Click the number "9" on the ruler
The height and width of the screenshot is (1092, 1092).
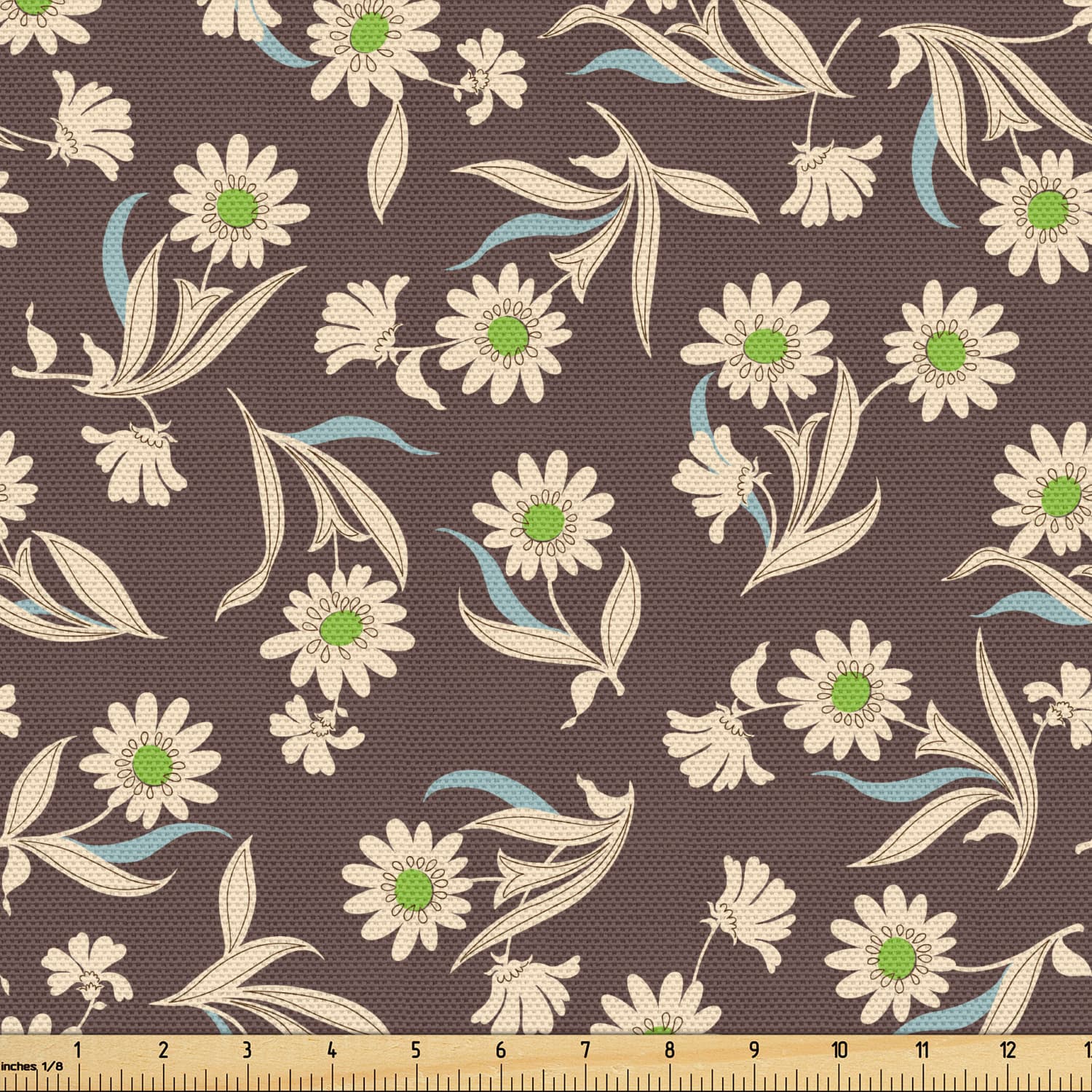[754, 1050]
